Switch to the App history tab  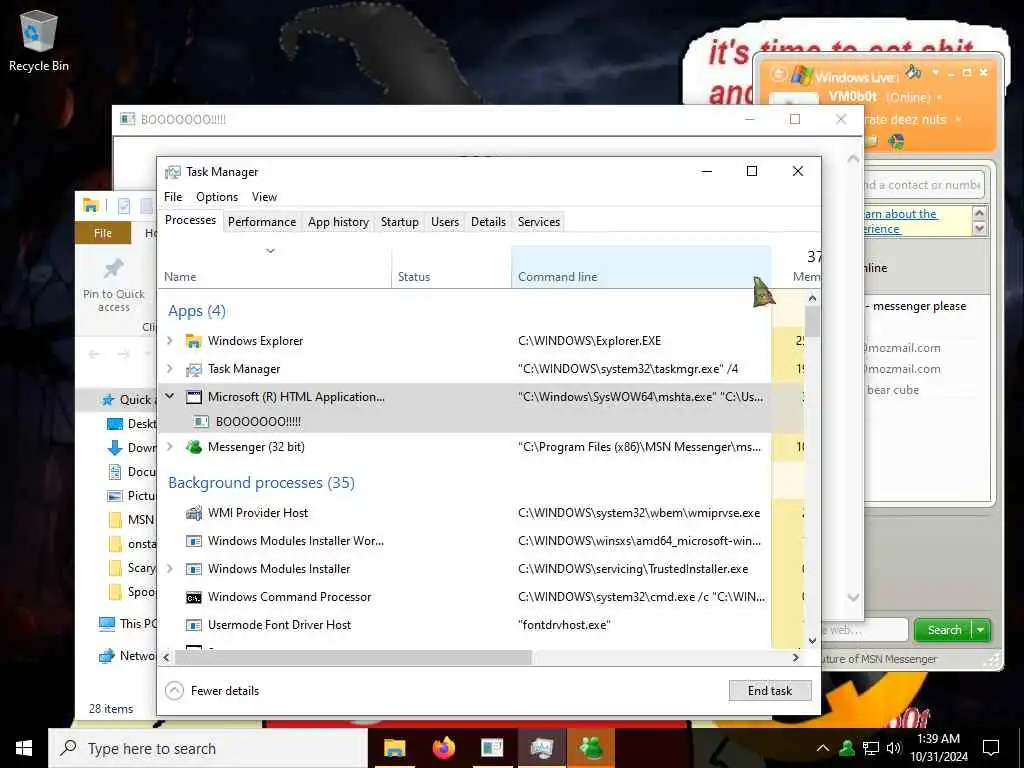(x=338, y=222)
